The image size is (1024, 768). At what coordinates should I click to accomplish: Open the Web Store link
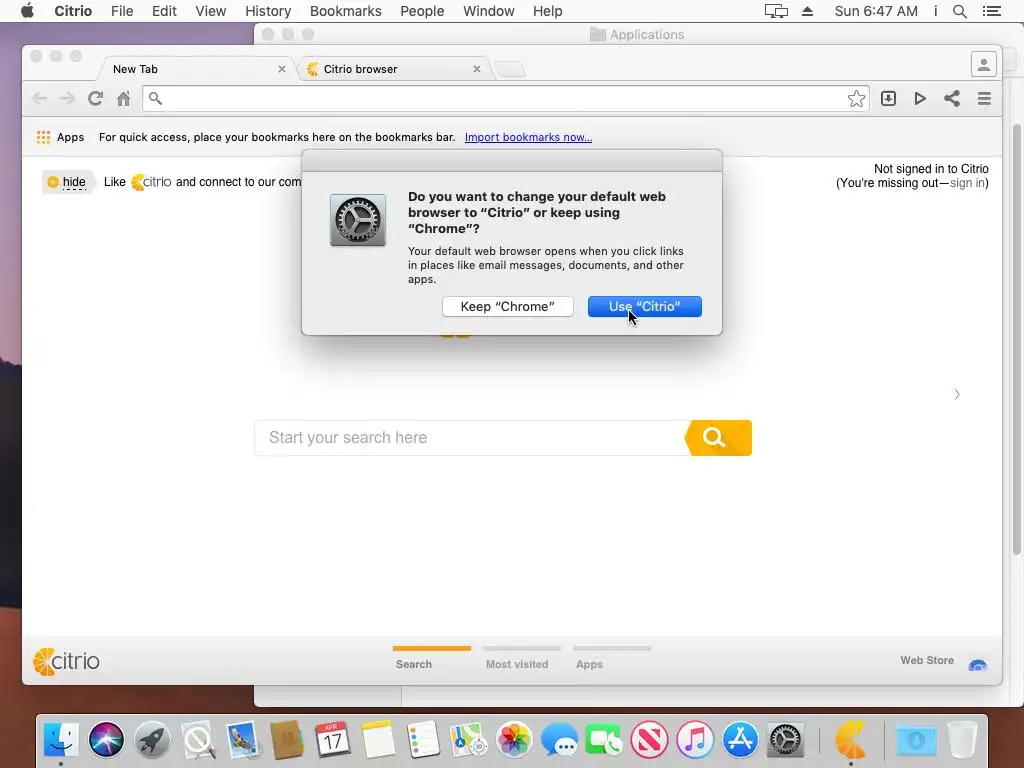pos(927,660)
